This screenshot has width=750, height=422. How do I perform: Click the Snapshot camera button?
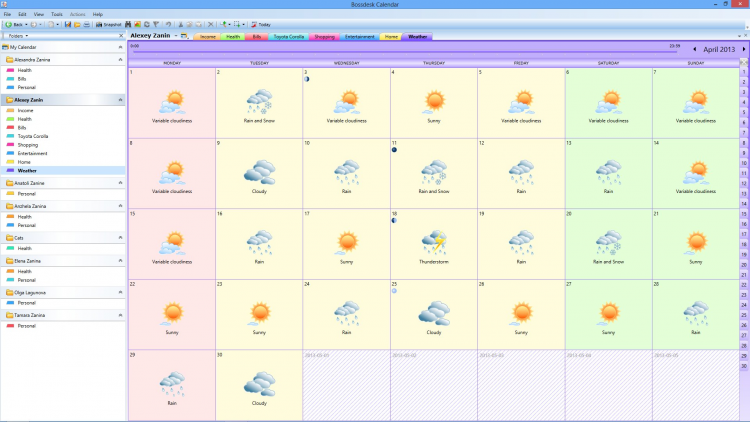click(x=109, y=24)
